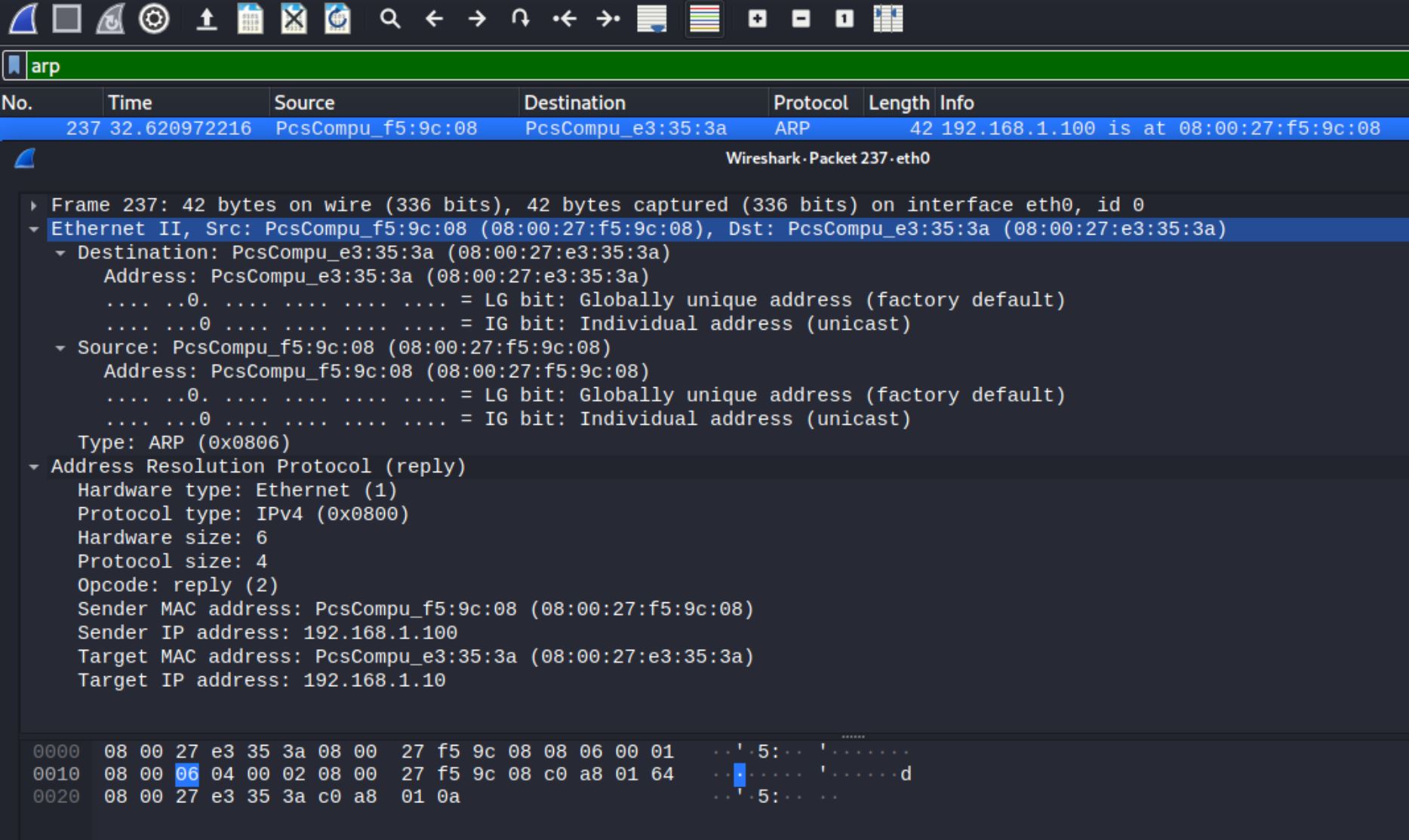This screenshot has height=840, width=1409.
Task: Select the Type: ARP (0x0806) field
Action: click(x=183, y=443)
